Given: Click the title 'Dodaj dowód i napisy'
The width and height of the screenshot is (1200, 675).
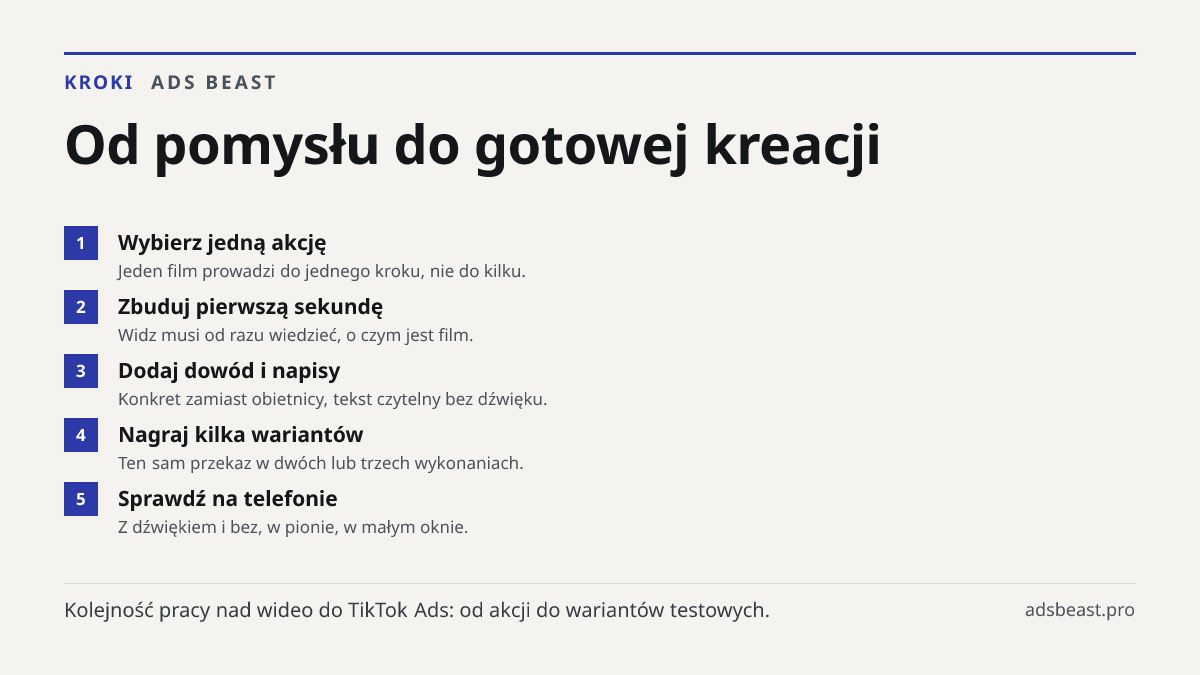Looking at the screenshot, I should click(229, 371).
